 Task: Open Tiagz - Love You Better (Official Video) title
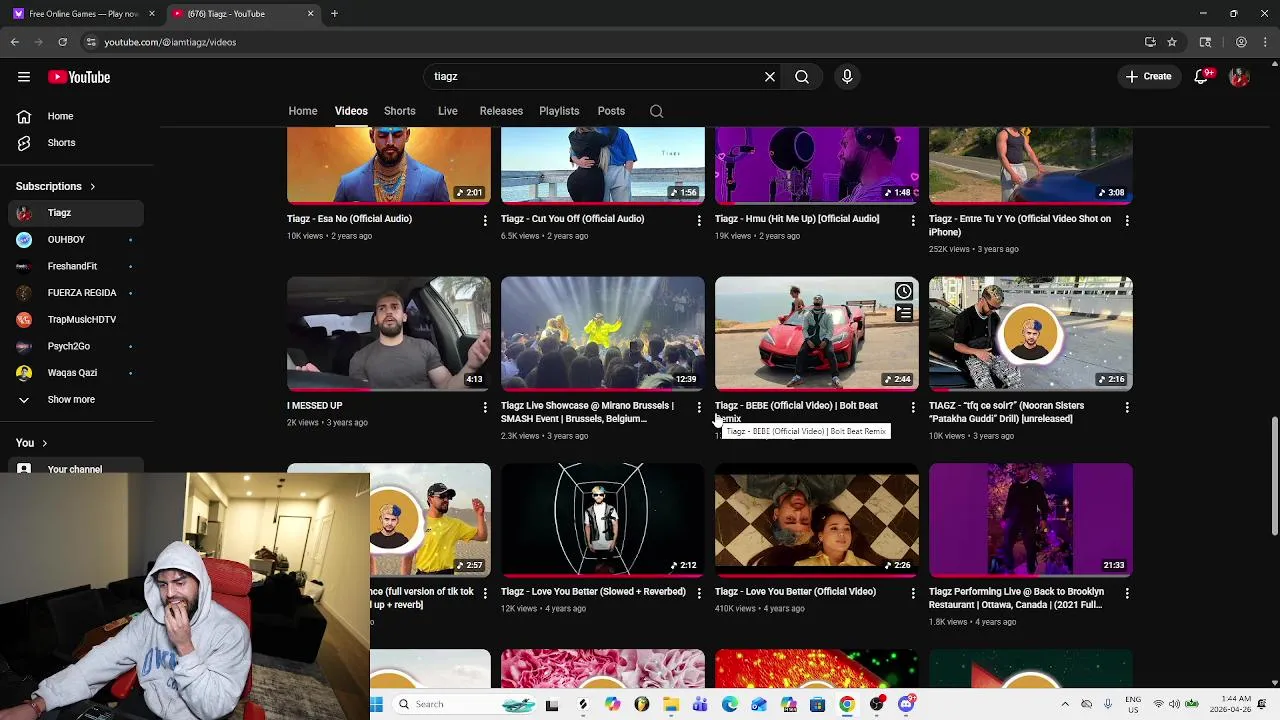click(795, 592)
